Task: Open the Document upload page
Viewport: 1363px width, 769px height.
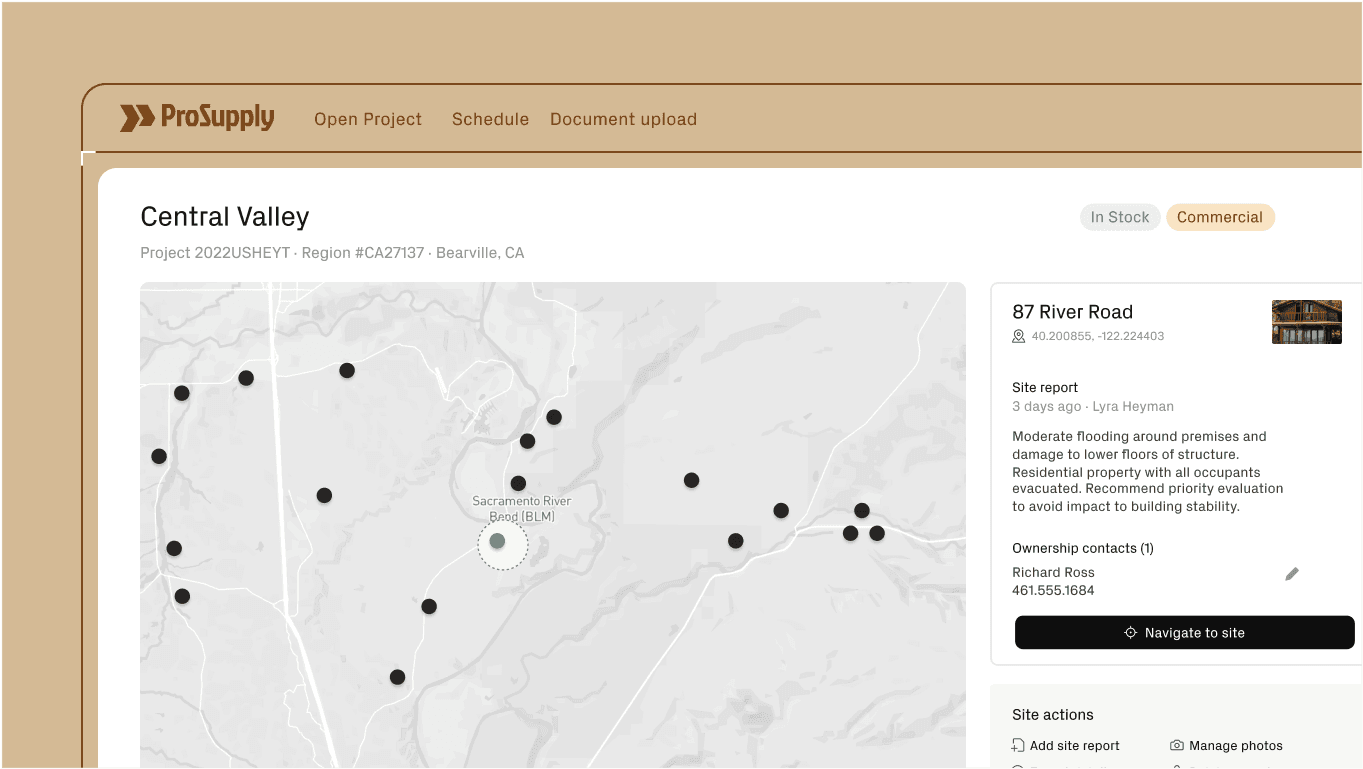Action: point(623,119)
